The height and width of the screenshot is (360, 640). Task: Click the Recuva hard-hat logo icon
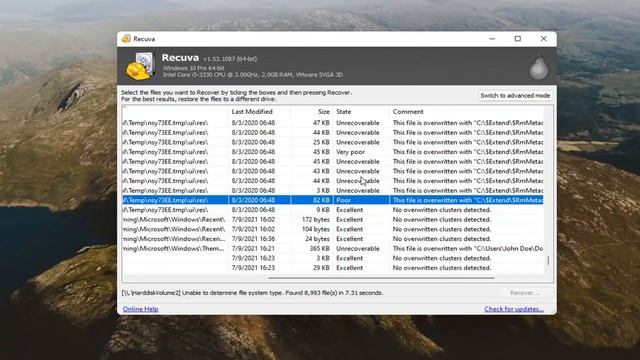click(141, 66)
